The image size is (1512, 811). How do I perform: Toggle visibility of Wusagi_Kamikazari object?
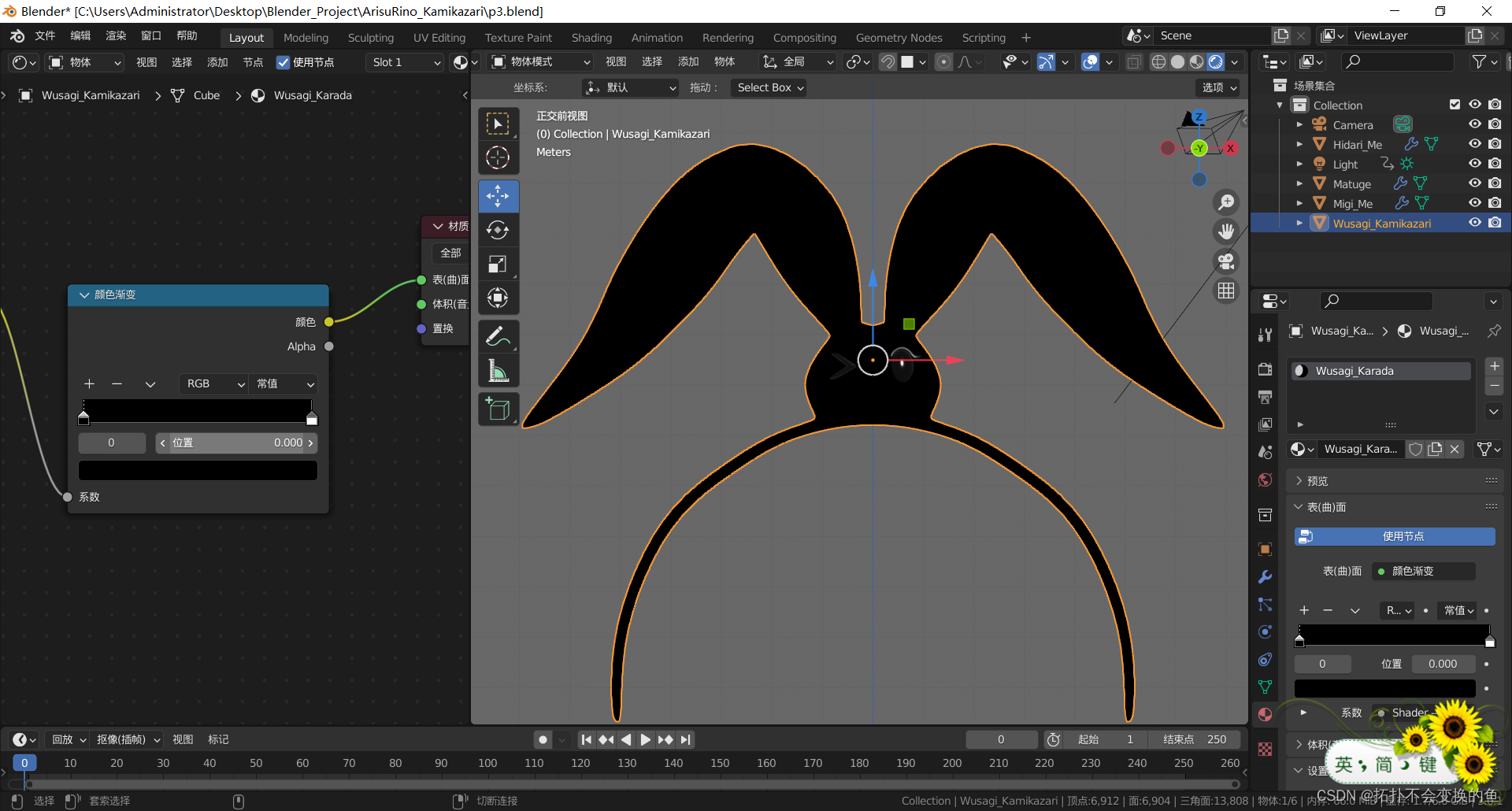[x=1474, y=223]
